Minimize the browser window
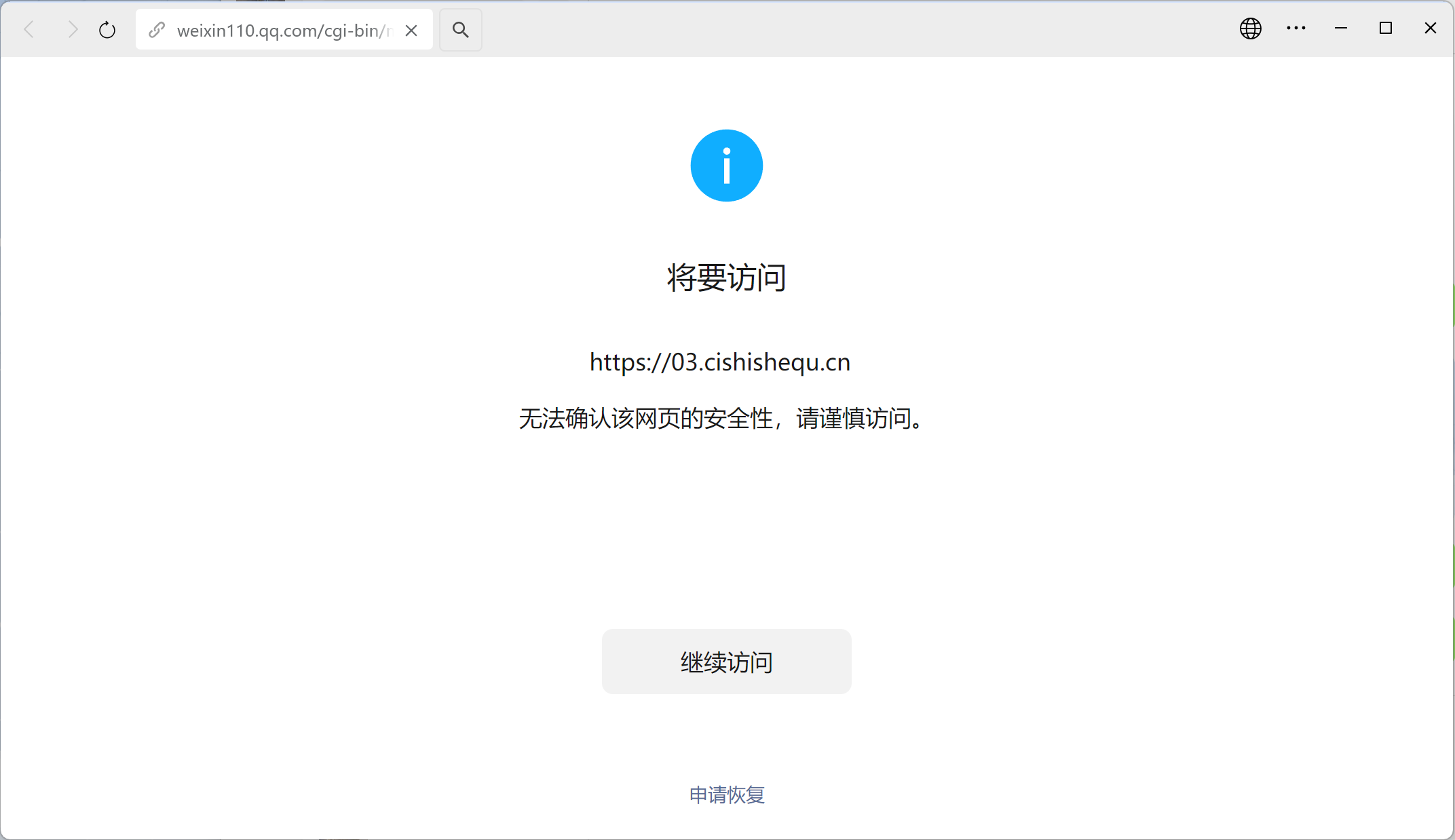Image resolution: width=1455 pixels, height=840 pixels. pyautogui.click(x=1340, y=28)
